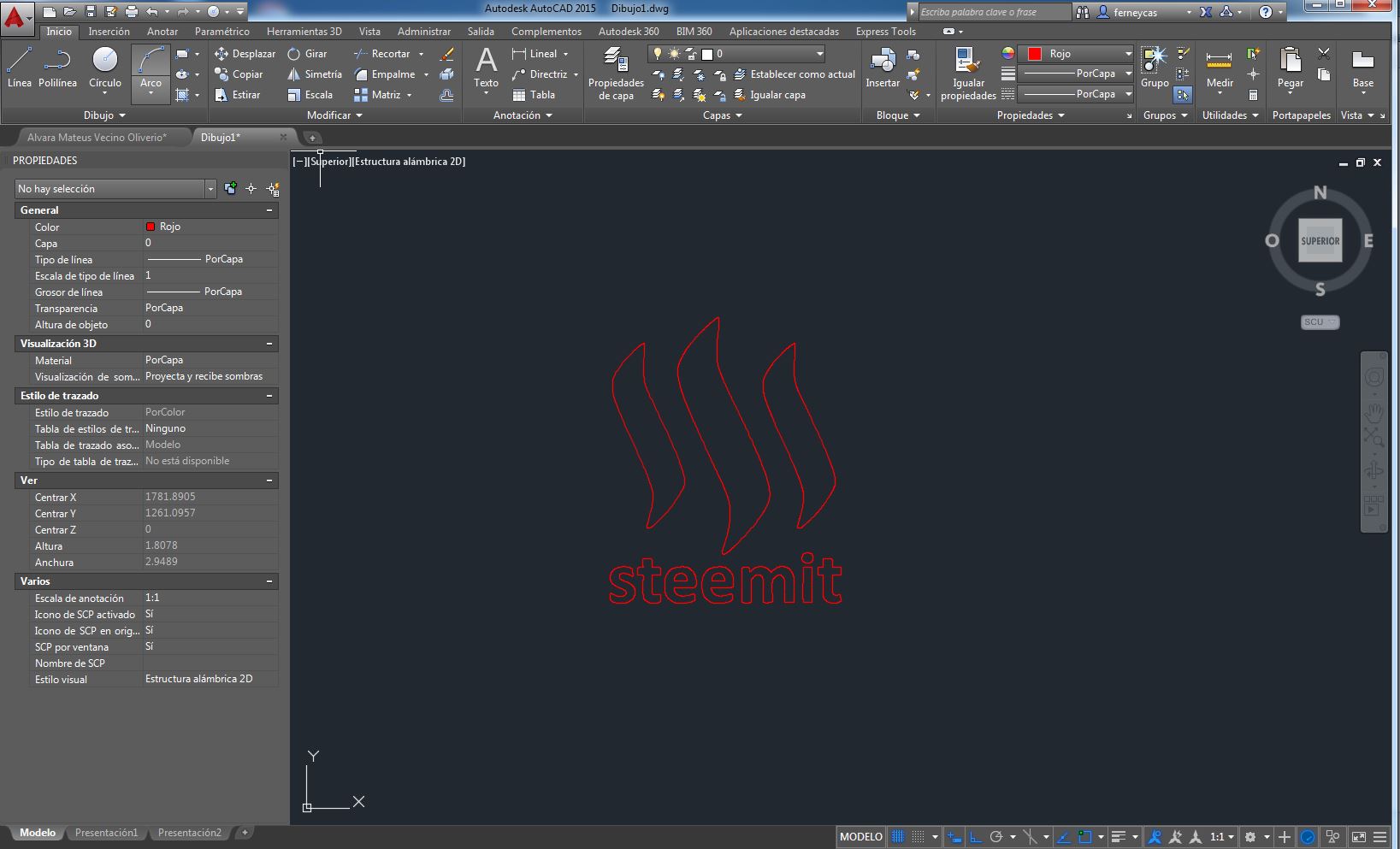Screen dimensions: 1400x849
Task: Select the Estirar tool
Action: coord(237,95)
